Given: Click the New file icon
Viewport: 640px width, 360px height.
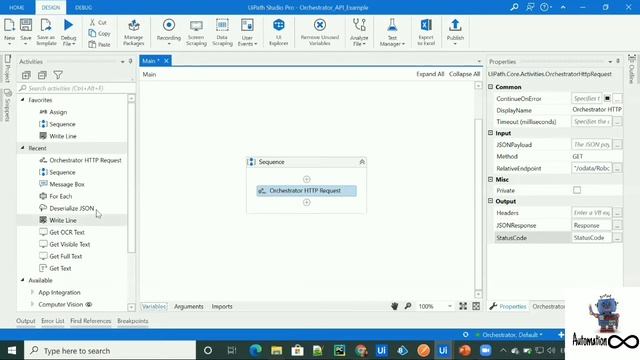Looking at the screenshot, I should click(x=9, y=25).
